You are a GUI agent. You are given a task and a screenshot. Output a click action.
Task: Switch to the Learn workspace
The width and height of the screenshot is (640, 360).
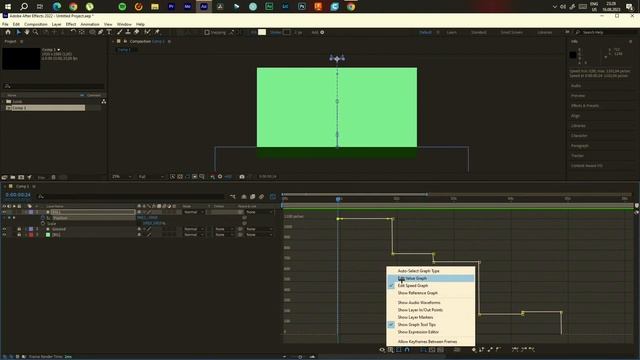click(x=451, y=32)
